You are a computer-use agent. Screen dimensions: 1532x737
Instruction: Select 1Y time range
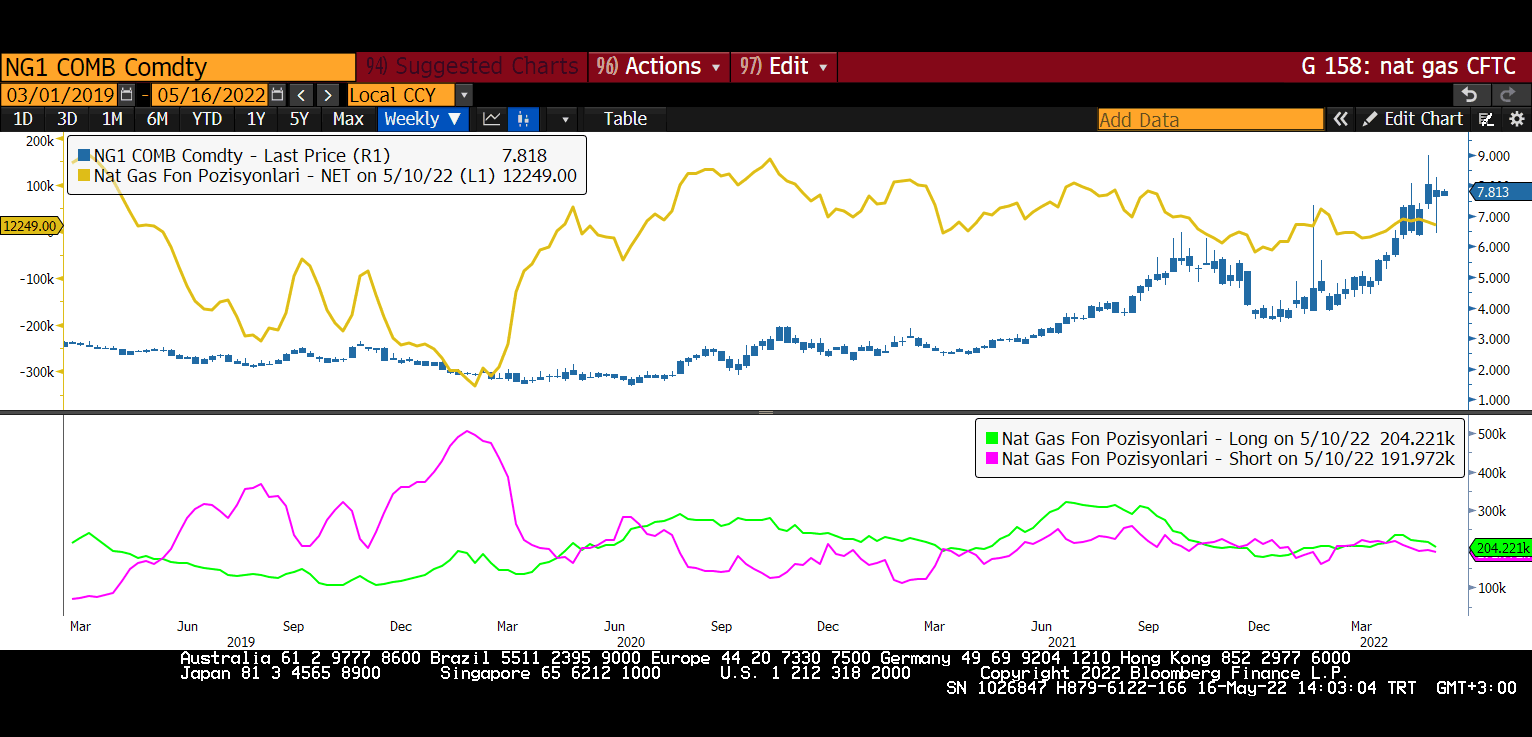(256, 119)
